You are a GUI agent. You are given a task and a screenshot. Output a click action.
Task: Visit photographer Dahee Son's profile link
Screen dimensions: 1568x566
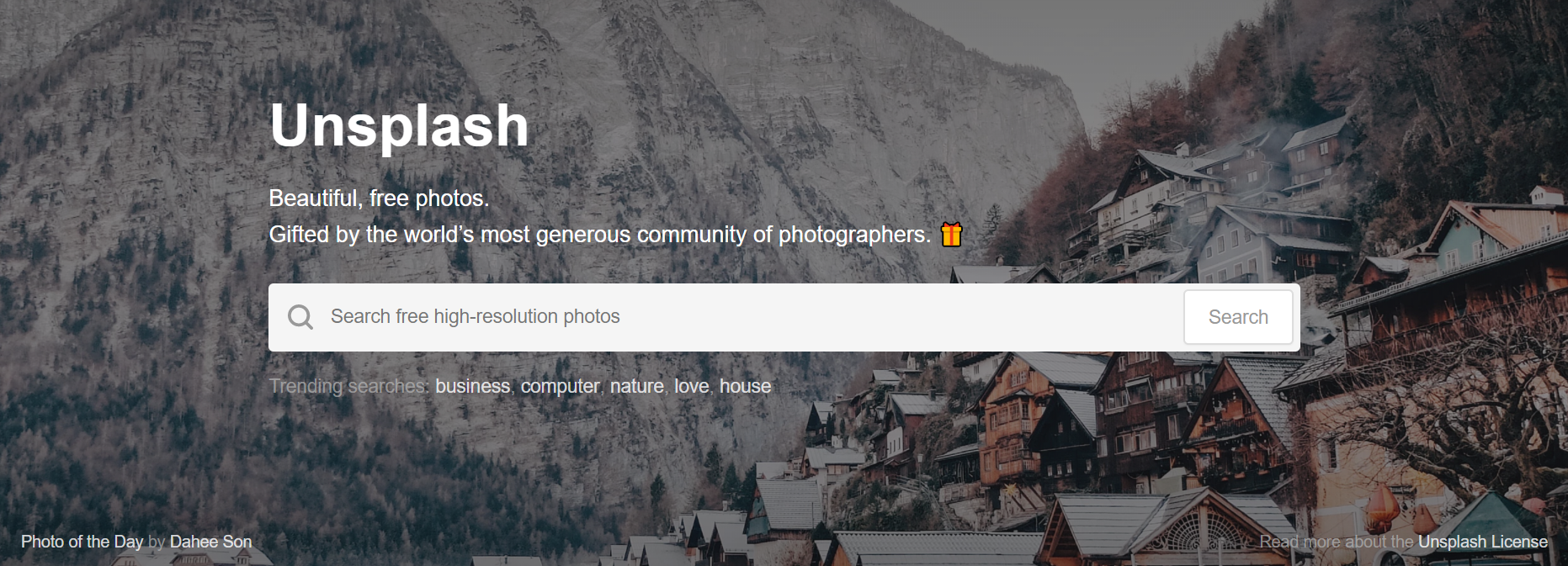pos(210,542)
